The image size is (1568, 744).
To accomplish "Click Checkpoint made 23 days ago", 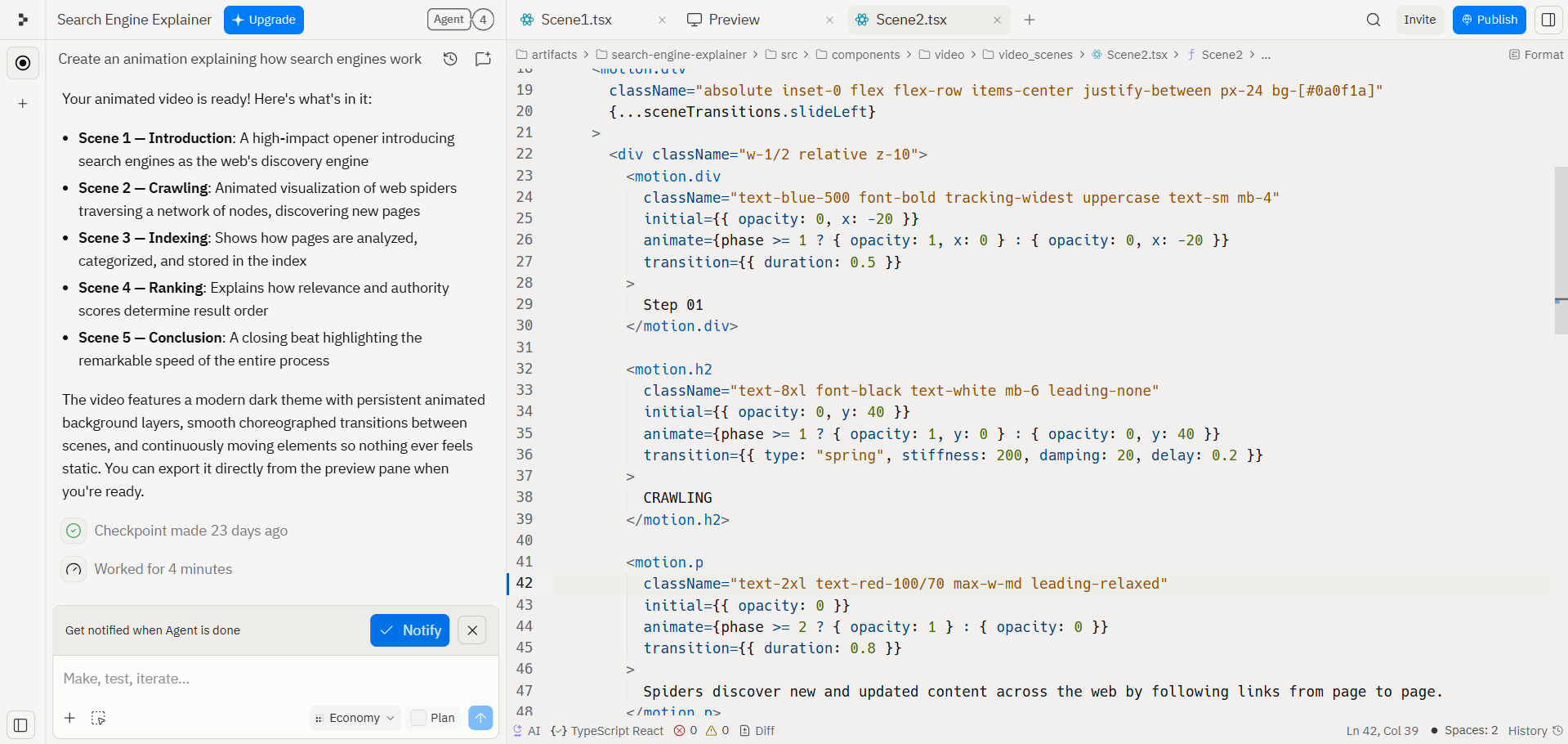I will click(190, 531).
